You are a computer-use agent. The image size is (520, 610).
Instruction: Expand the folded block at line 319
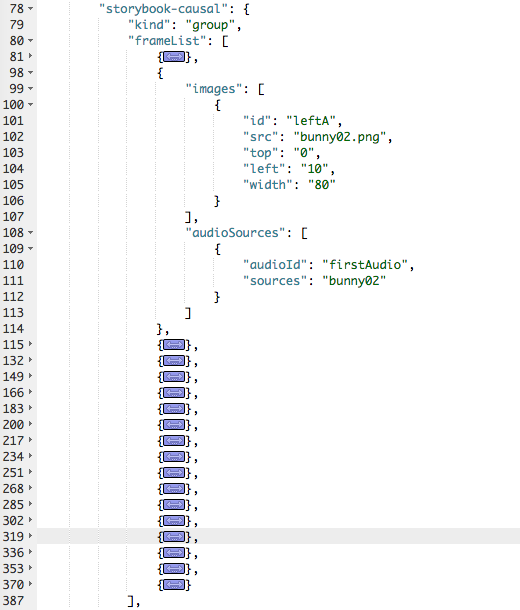[x=30, y=536]
